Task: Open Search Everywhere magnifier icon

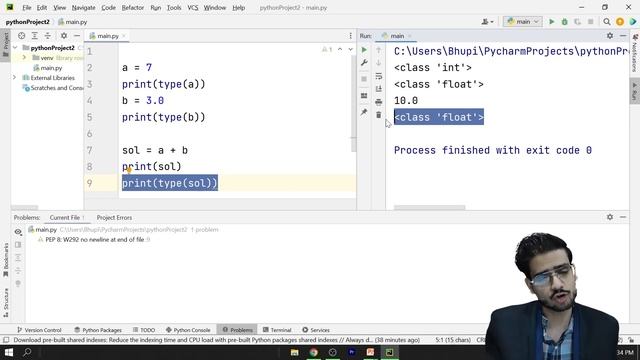Action: (x=607, y=22)
